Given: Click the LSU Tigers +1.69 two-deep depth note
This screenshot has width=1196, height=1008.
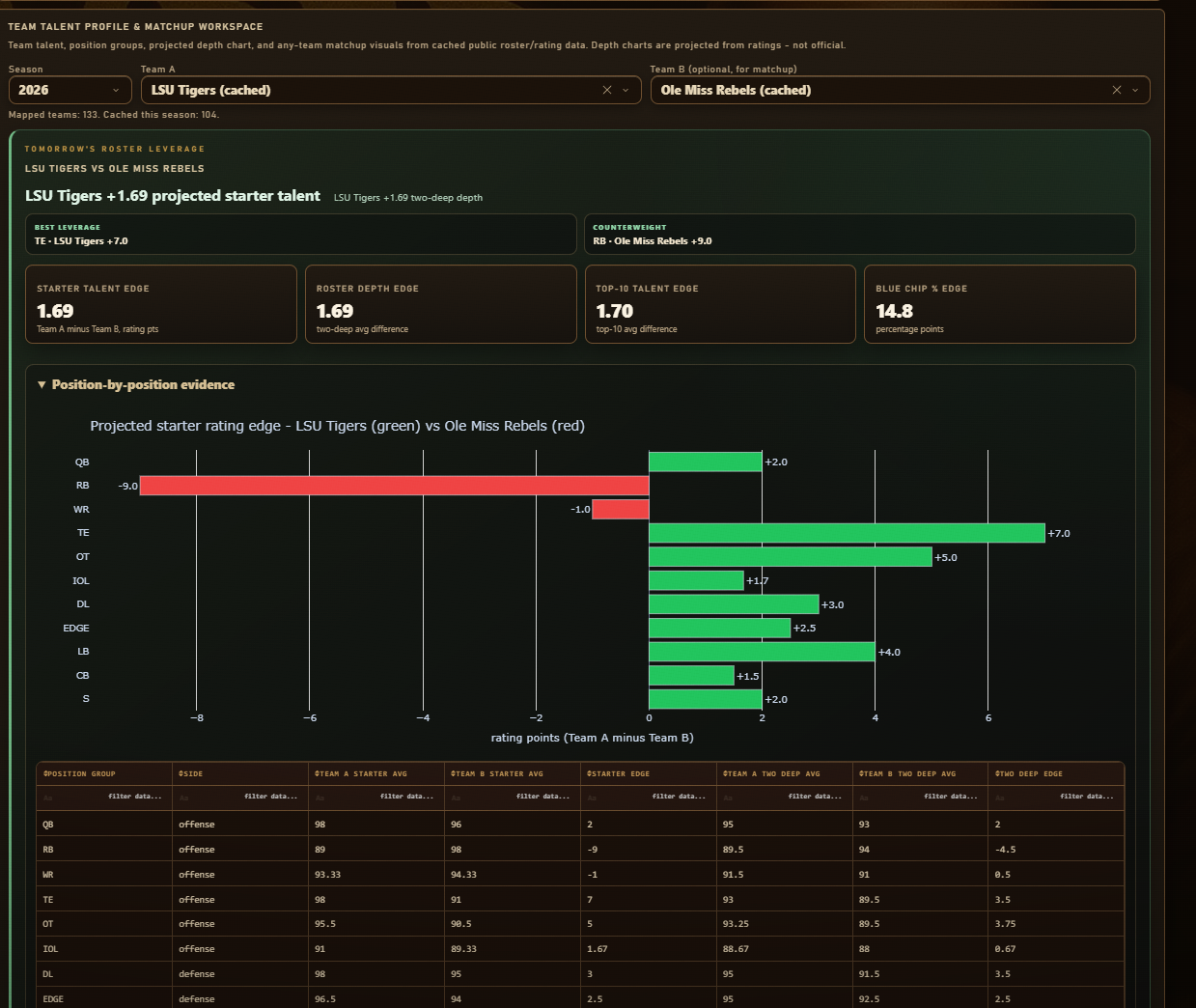Looking at the screenshot, I should 408,198.
